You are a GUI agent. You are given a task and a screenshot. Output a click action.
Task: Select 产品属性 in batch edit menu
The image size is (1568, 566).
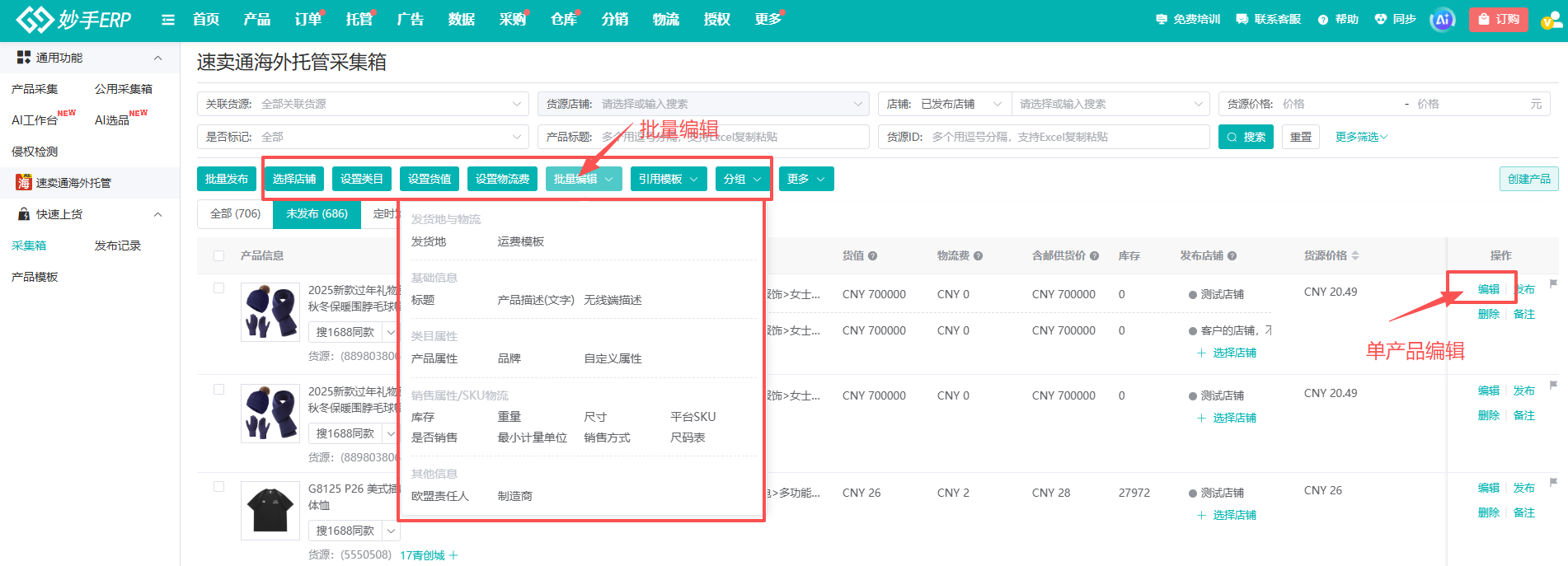click(x=434, y=358)
